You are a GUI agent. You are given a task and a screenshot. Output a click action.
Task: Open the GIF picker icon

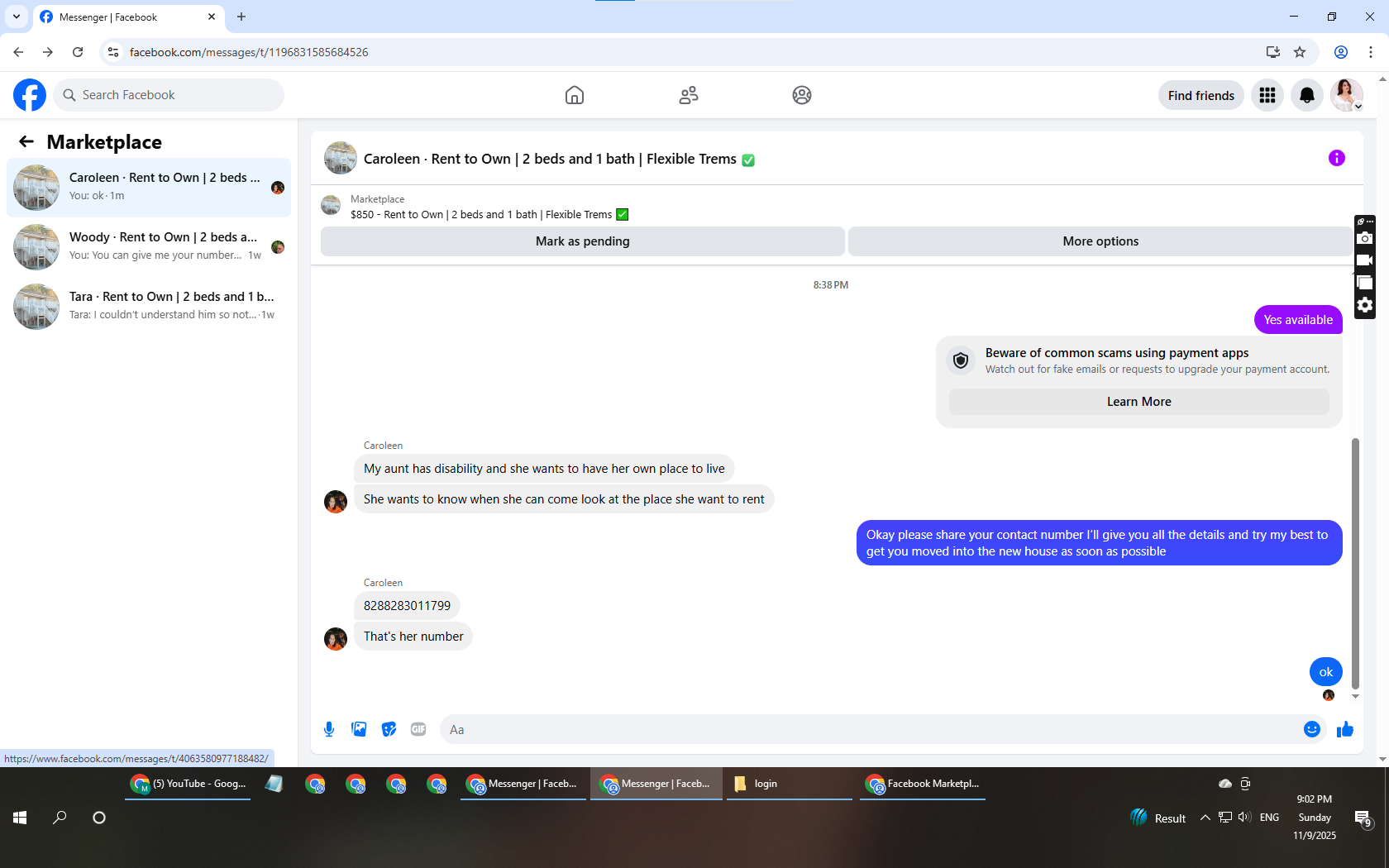418,729
